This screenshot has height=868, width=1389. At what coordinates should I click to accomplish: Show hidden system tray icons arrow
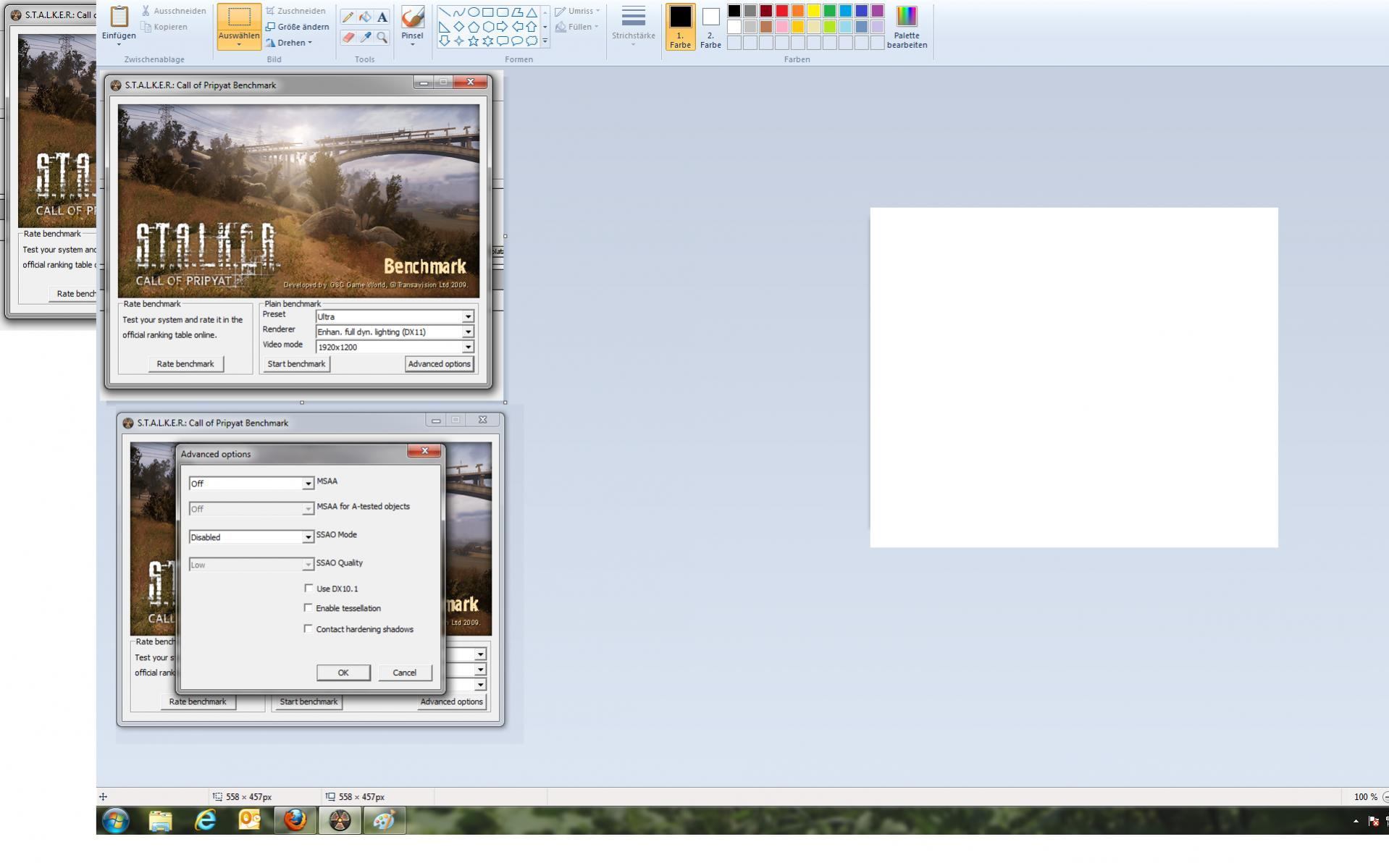point(1356,821)
